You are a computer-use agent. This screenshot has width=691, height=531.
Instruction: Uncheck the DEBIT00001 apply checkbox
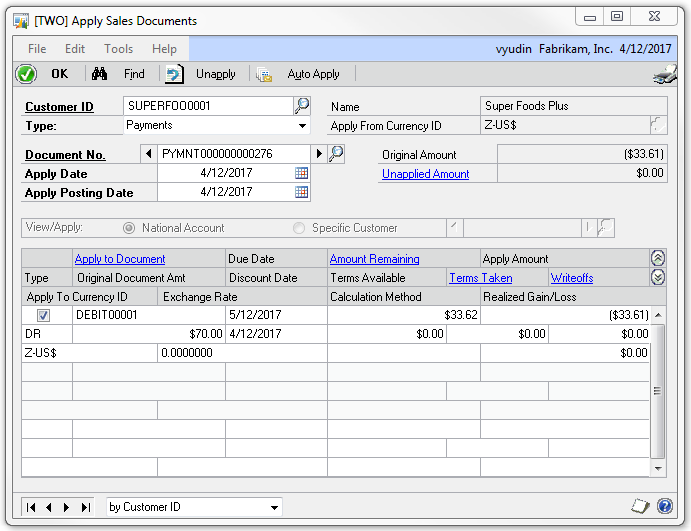point(43,315)
